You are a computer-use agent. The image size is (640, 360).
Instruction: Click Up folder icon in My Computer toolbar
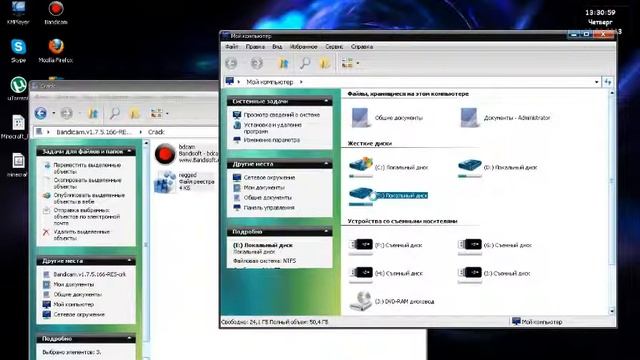283,63
